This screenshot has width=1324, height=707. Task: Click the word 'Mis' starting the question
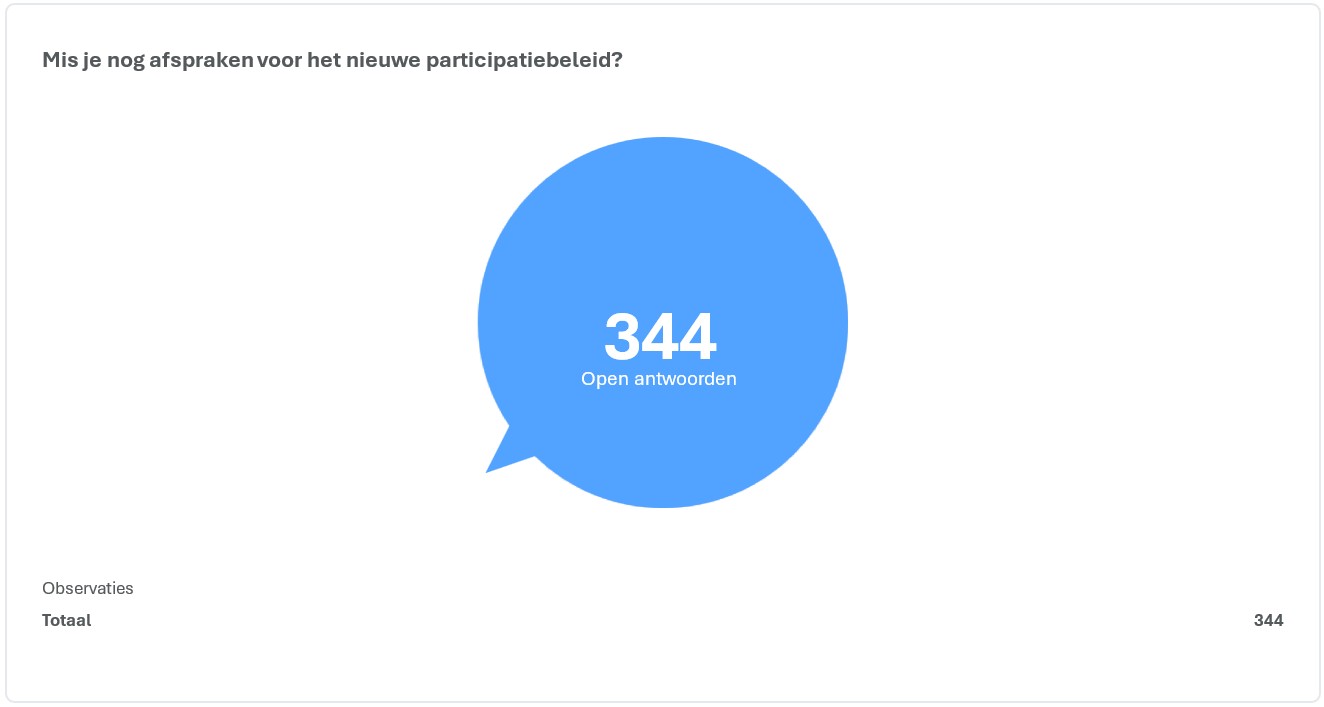[x=58, y=60]
